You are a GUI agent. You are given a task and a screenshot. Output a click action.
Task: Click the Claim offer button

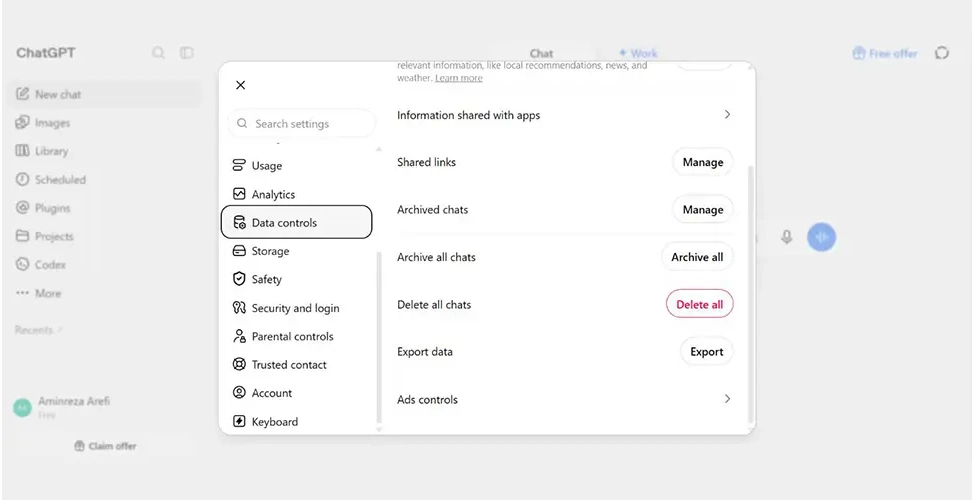point(105,446)
